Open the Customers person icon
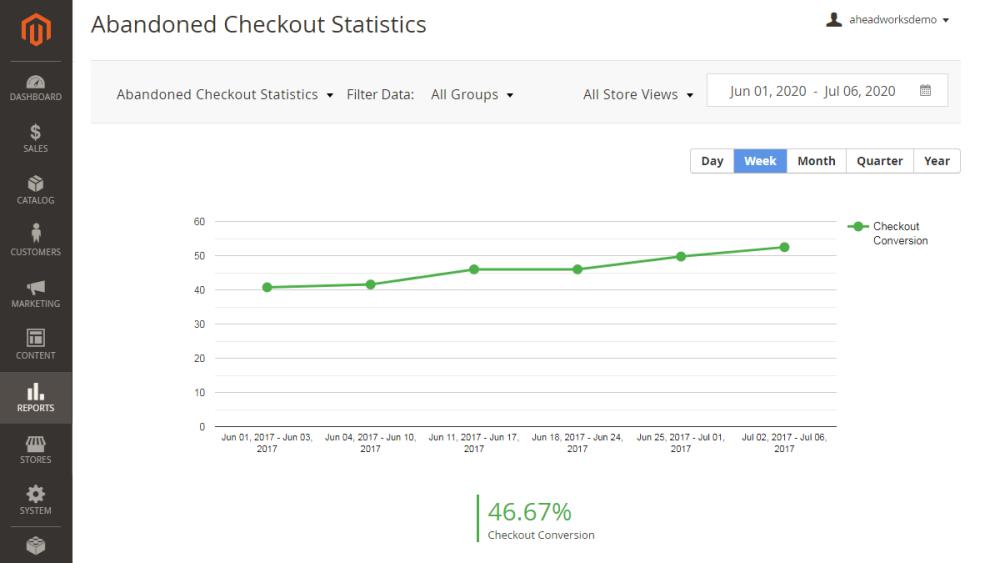The width and height of the screenshot is (1000, 563). tap(36, 233)
